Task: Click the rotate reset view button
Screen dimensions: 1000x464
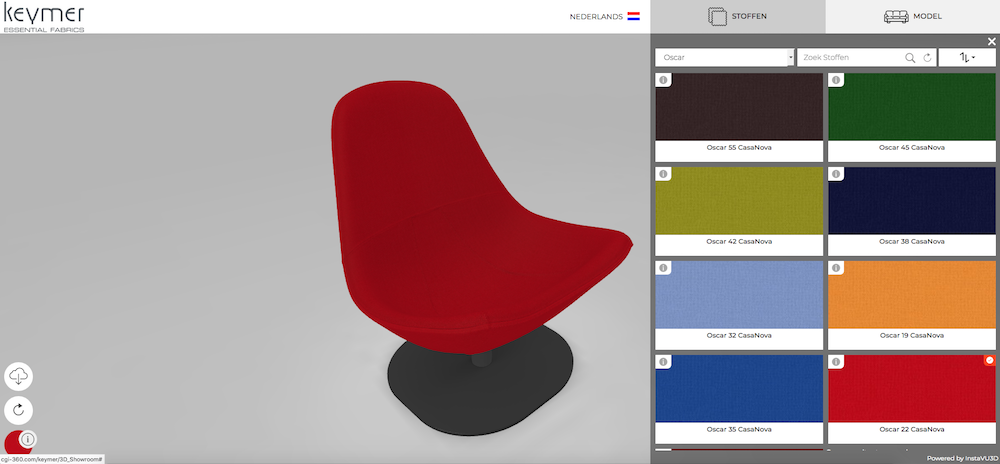Action: [18, 409]
